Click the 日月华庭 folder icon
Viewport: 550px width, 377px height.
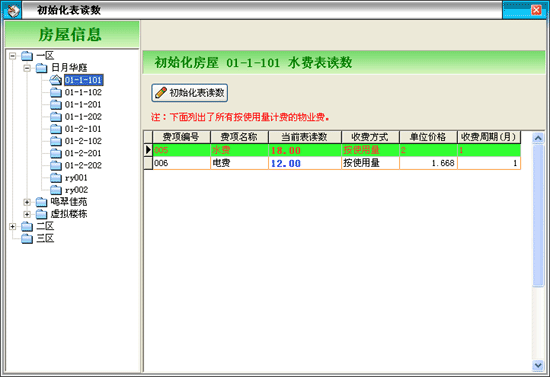pos(41,68)
